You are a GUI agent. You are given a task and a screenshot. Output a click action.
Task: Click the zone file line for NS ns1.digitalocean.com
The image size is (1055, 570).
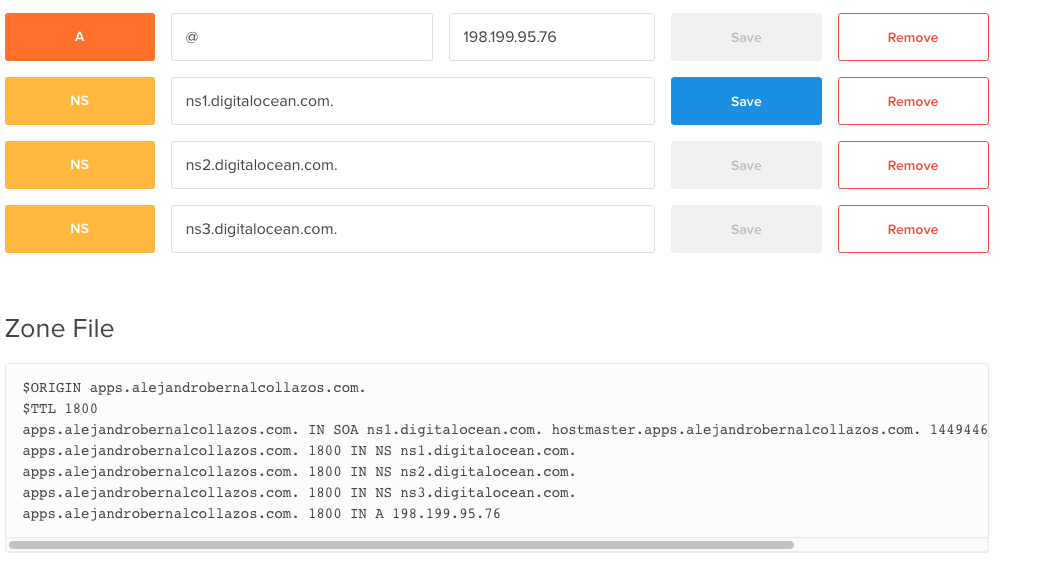(299, 450)
